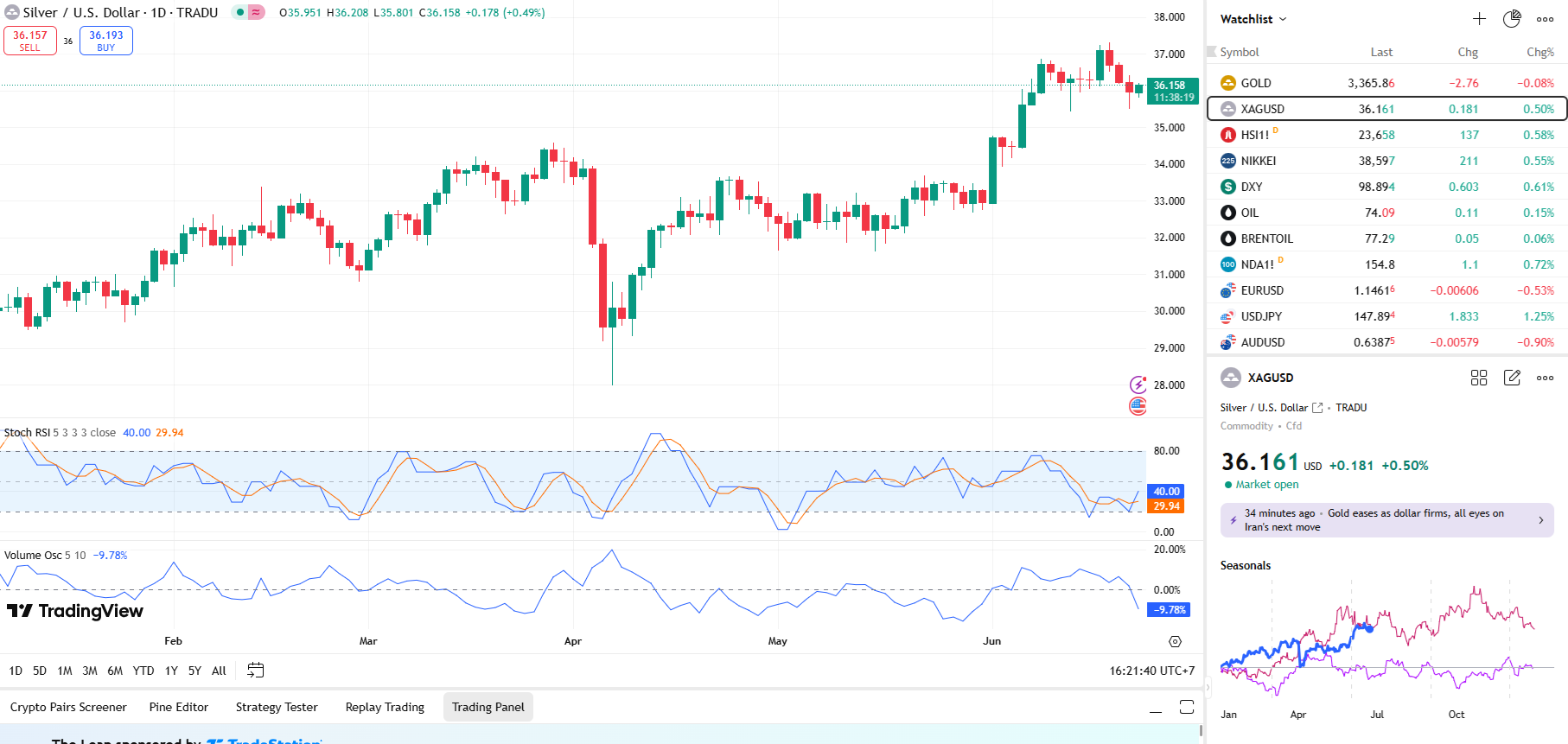Open the Pine Editor tab
The image size is (1568, 744).
[179, 707]
